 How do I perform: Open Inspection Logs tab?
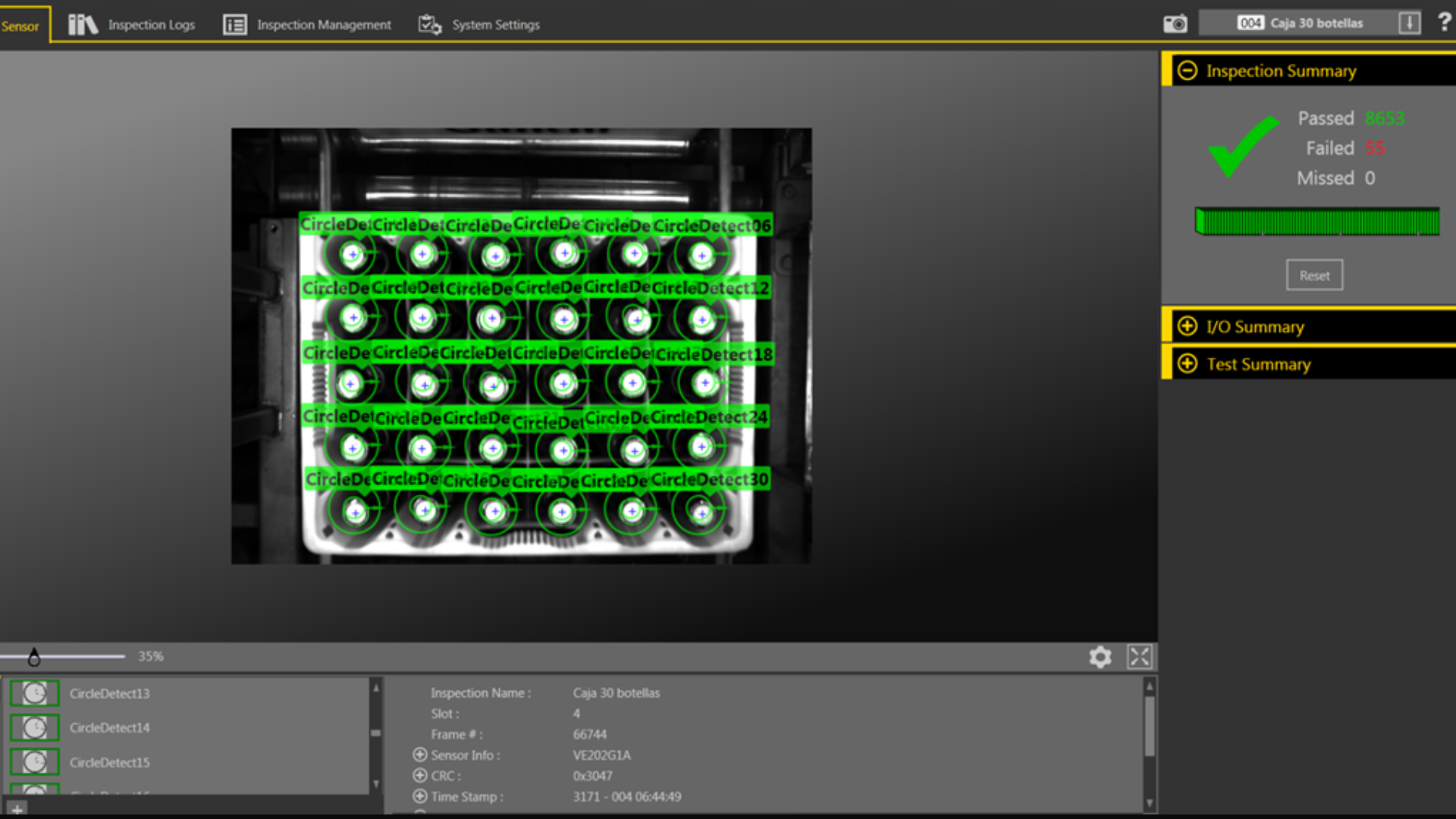[132, 25]
